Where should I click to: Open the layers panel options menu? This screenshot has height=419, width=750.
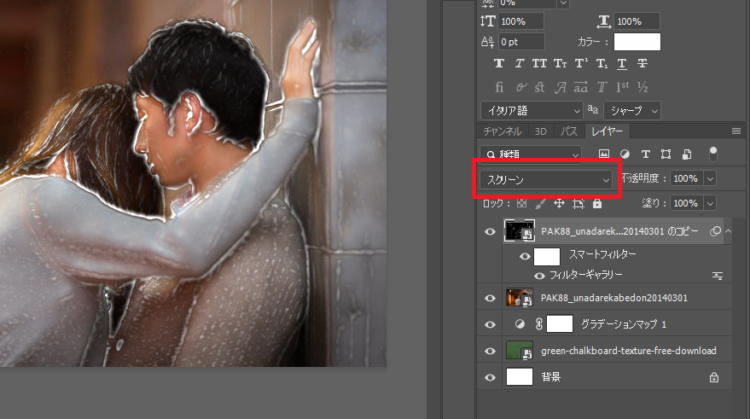pos(736,131)
